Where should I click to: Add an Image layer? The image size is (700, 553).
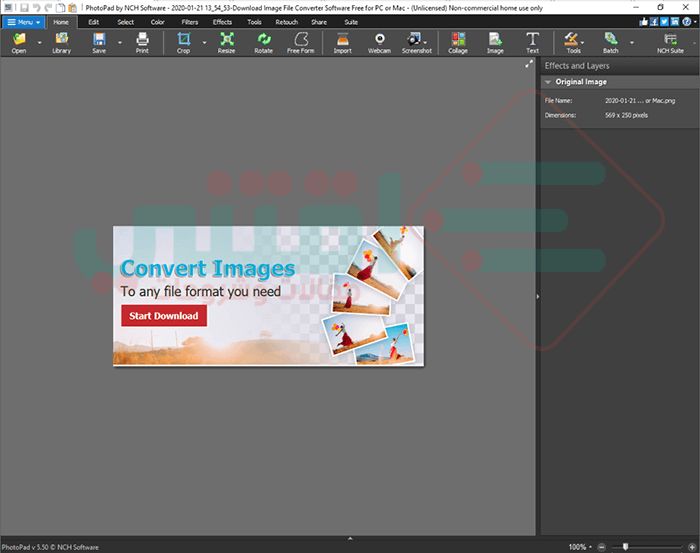coord(495,43)
